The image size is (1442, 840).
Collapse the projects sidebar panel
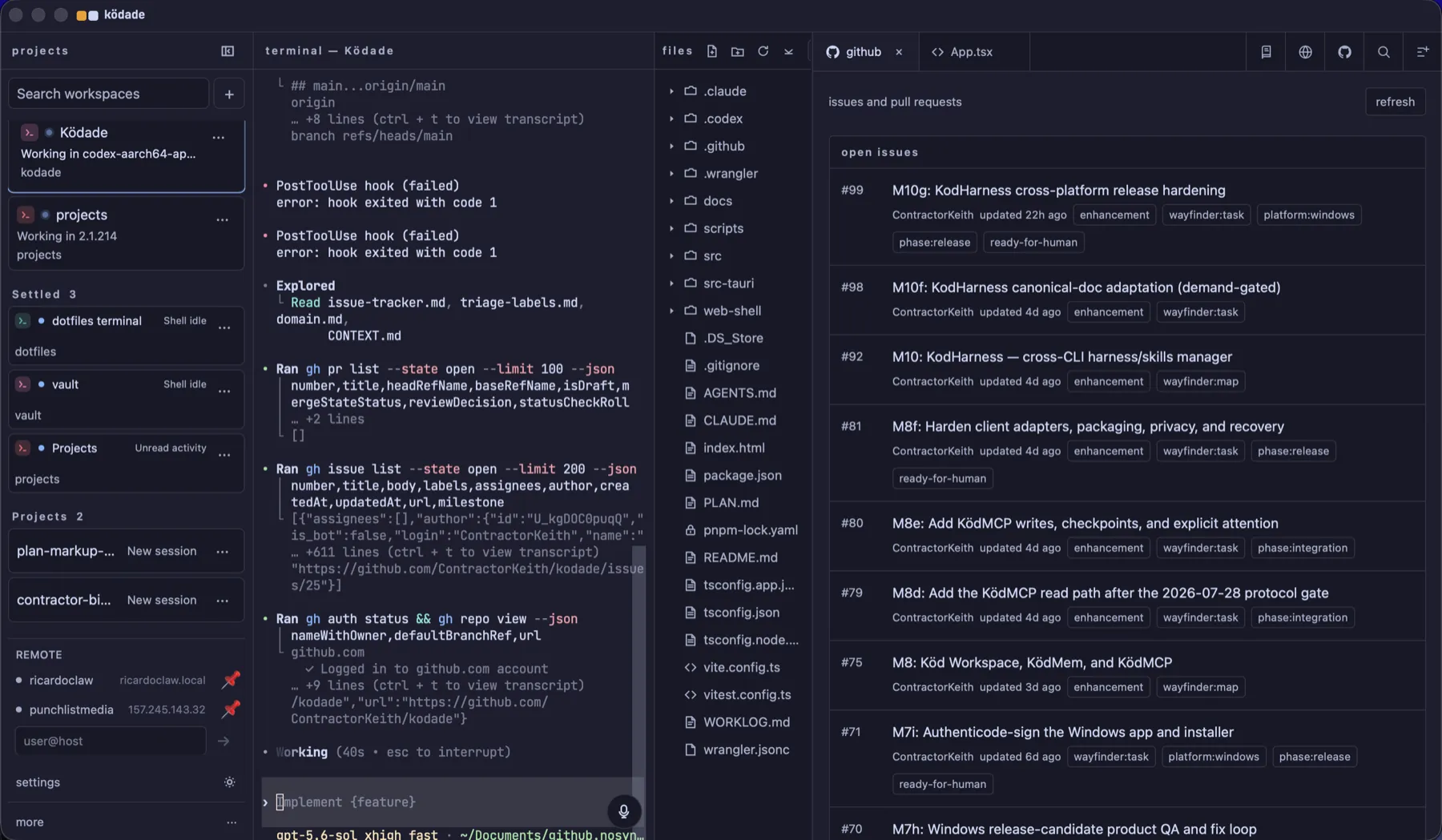pyautogui.click(x=228, y=51)
